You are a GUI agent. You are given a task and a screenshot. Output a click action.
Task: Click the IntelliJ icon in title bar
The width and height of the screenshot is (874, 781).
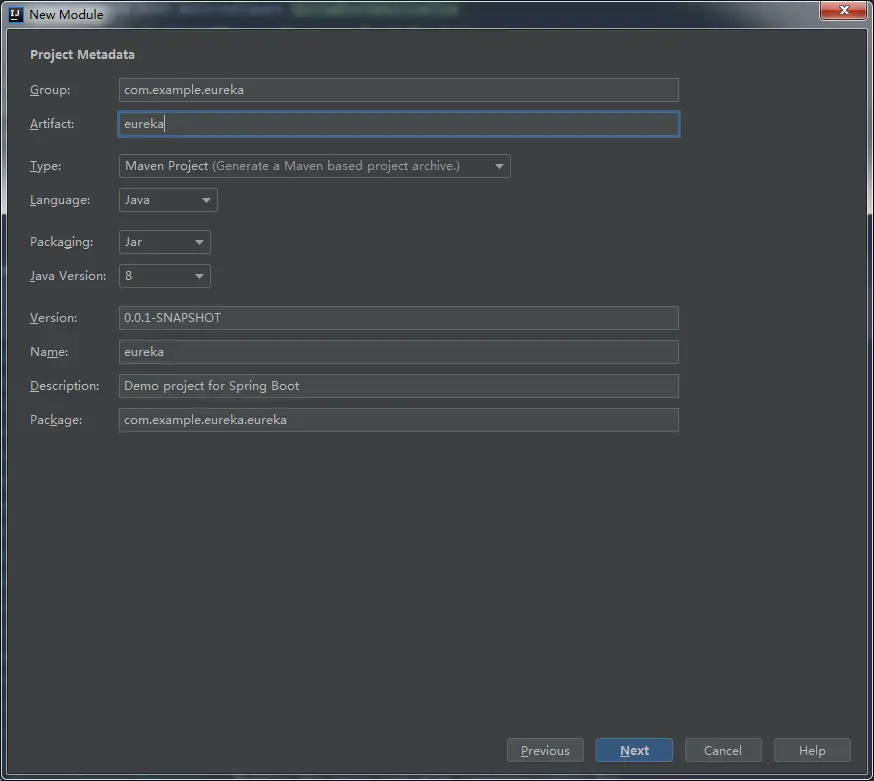click(x=16, y=14)
